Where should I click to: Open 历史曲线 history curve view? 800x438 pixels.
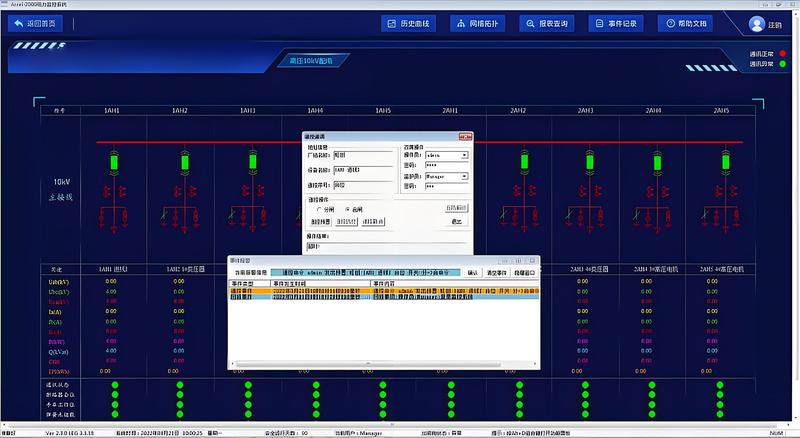[x=409, y=23]
